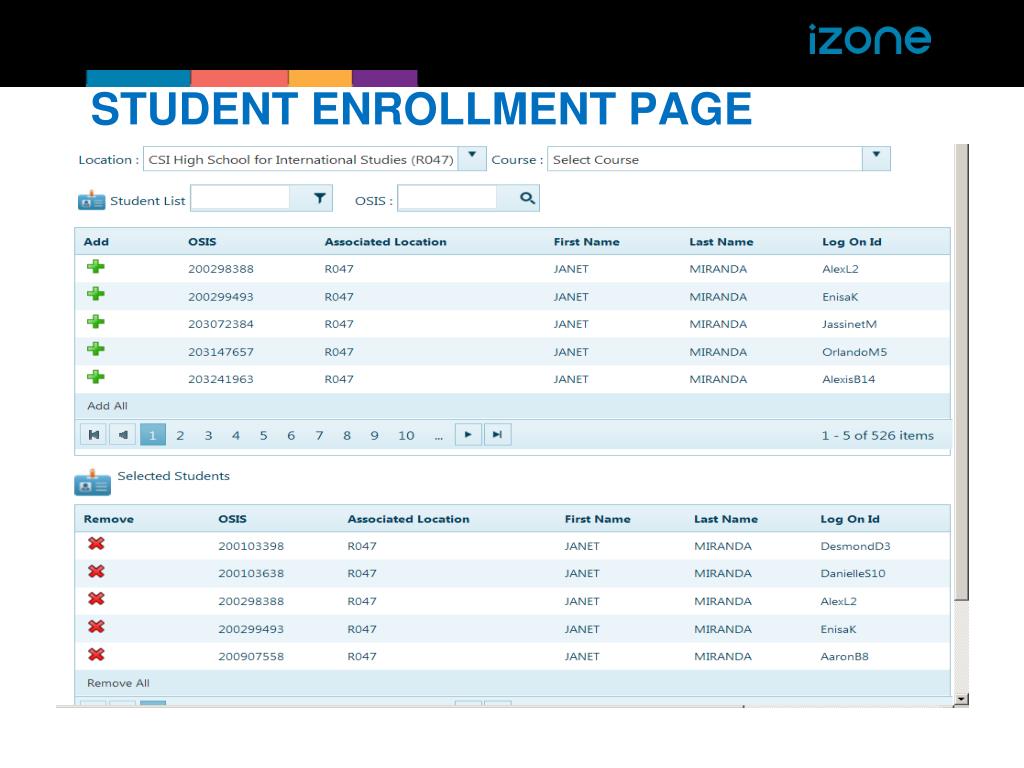Image resolution: width=1024 pixels, height=768 pixels.
Task: Click the Student List ID card icon
Action: pyautogui.click(x=91, y=200)
